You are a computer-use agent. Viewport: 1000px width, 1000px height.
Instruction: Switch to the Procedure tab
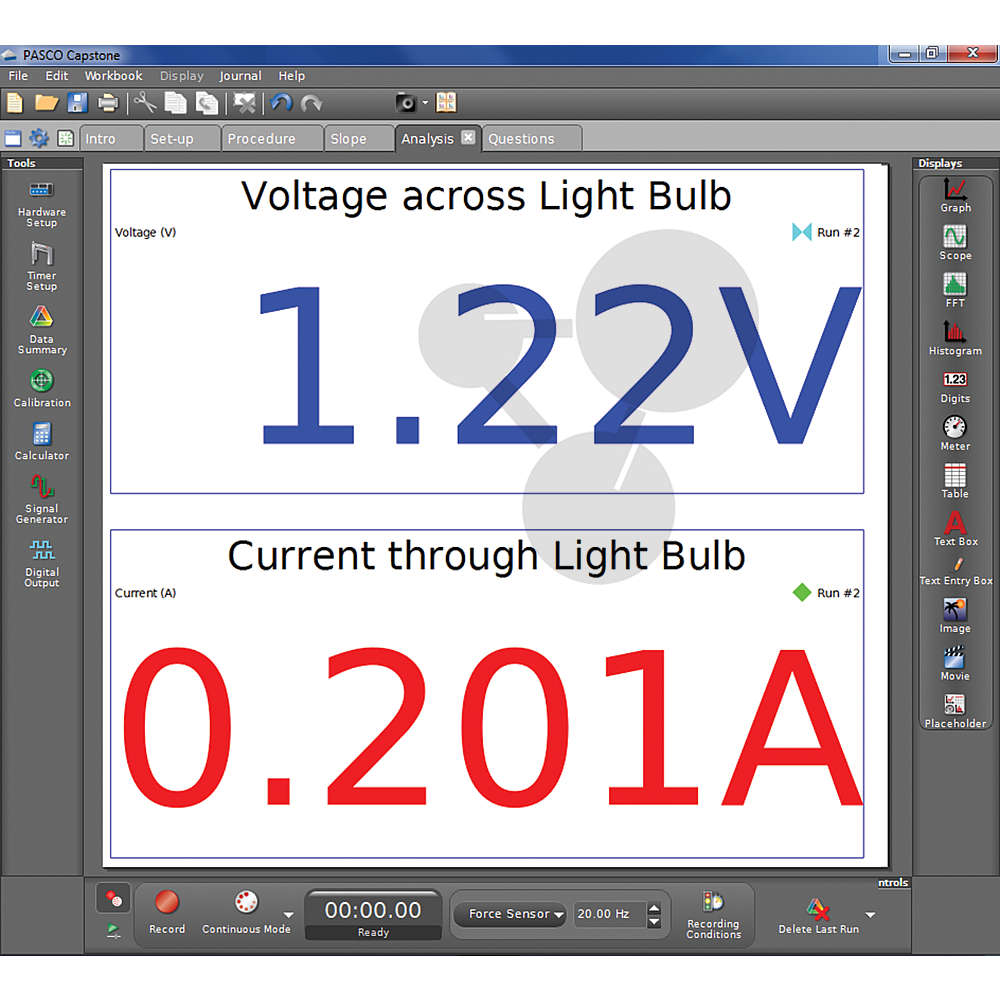coord(272,138)
